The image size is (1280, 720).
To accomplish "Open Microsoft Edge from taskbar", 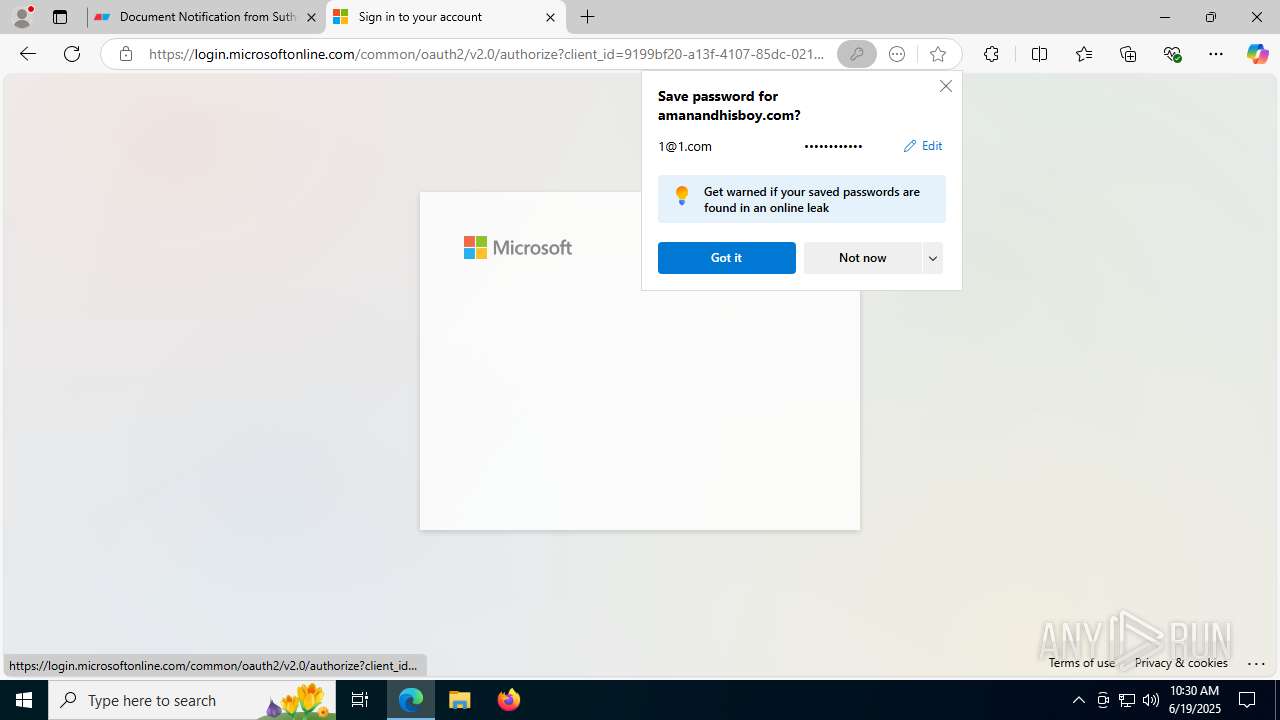I will pyautogui.click(x=411, y=700).
